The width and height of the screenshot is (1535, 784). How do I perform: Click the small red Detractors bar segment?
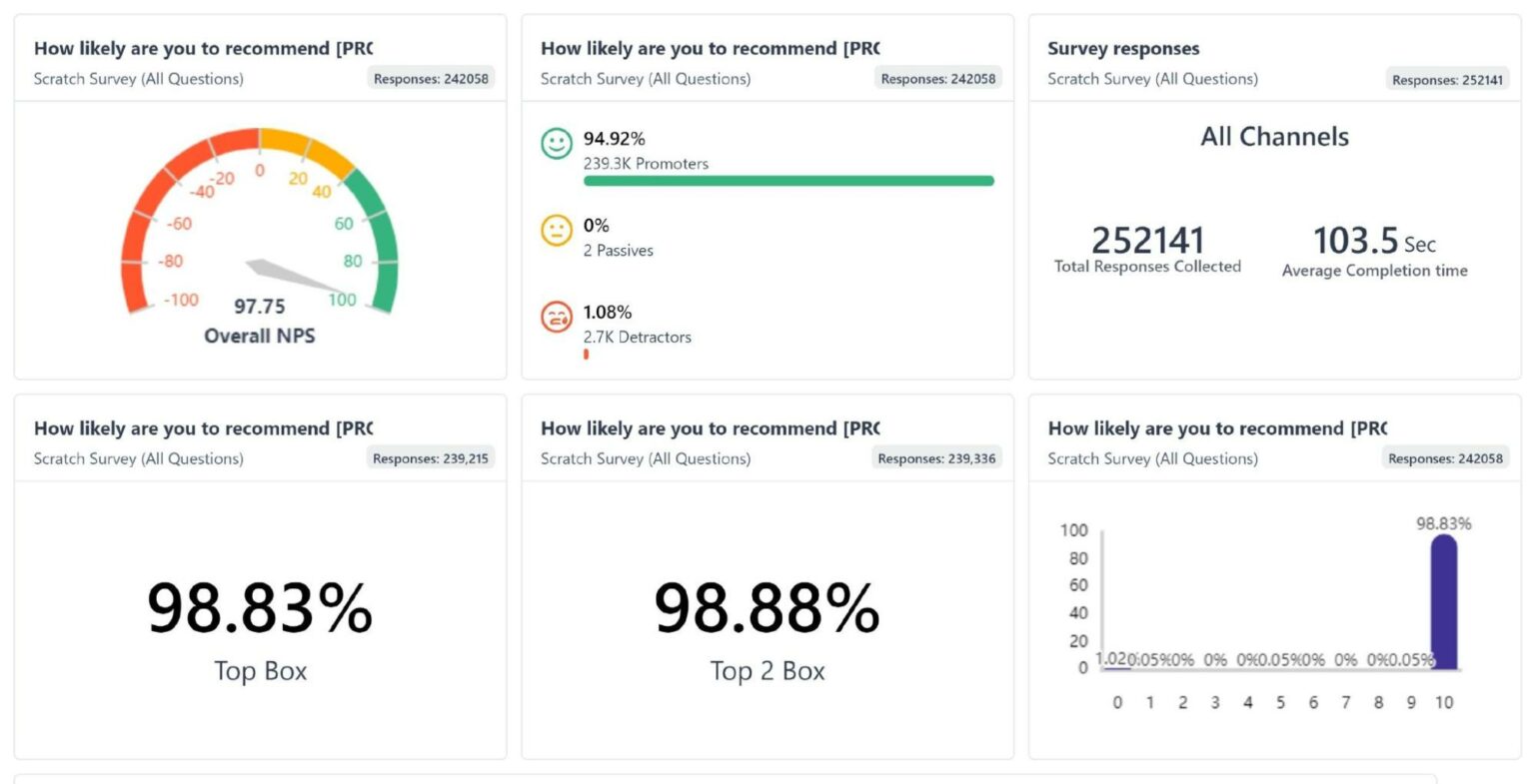pos(586,355)
